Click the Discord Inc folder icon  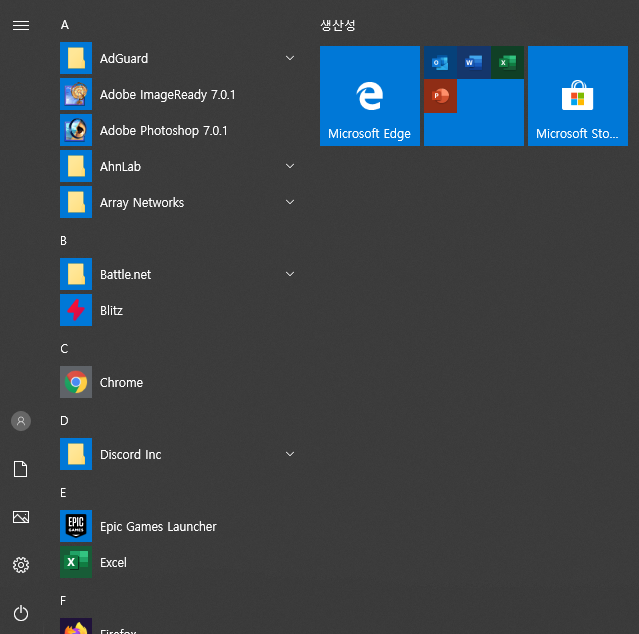tap(76, 454)
